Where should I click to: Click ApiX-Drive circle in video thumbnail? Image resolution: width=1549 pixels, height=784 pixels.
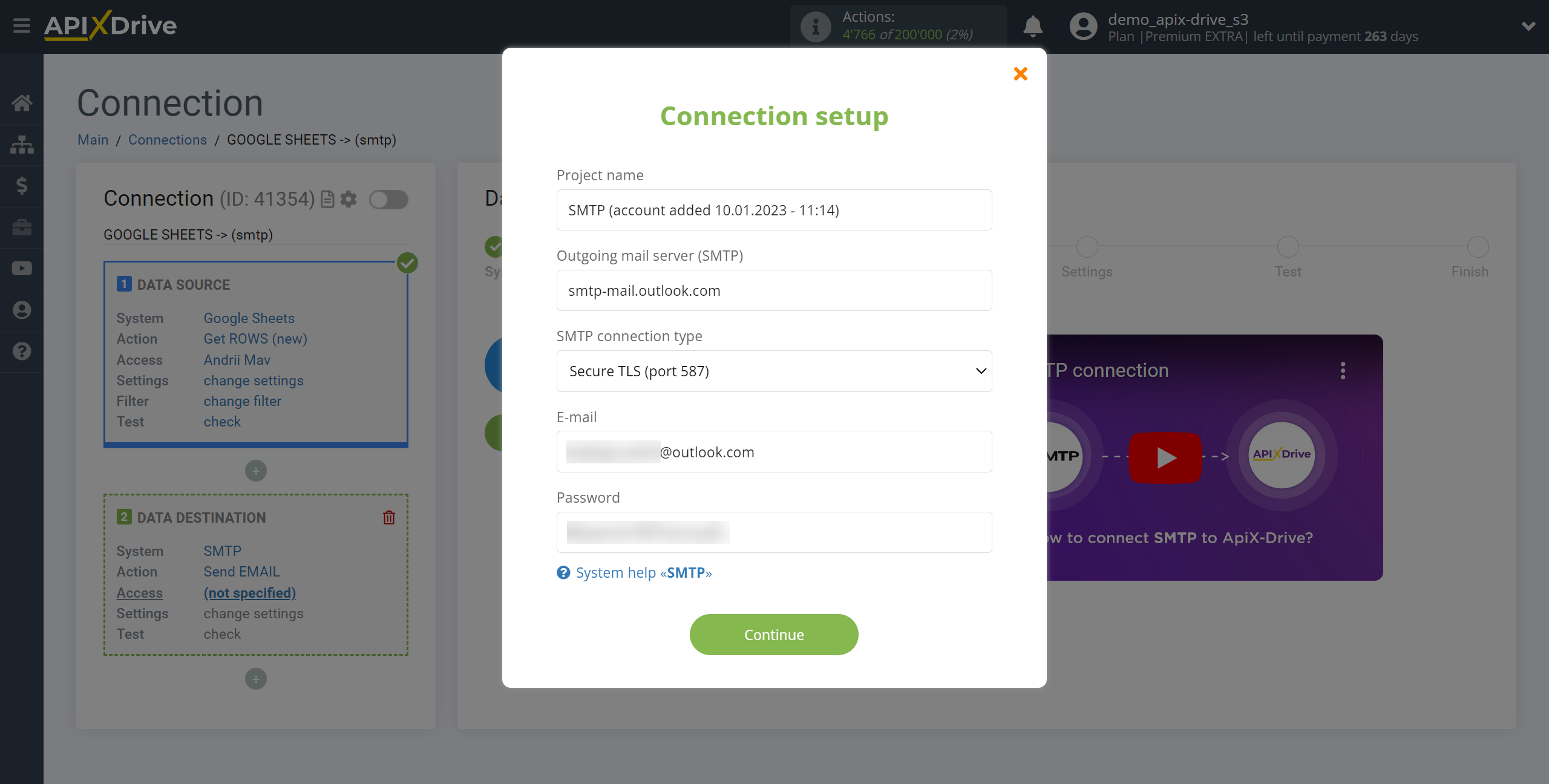tap(1282, 454)
